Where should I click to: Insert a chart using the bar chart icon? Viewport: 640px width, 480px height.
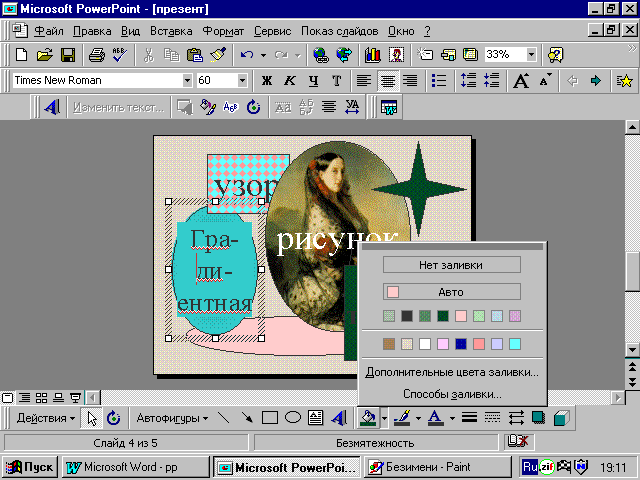click(373, 54)
